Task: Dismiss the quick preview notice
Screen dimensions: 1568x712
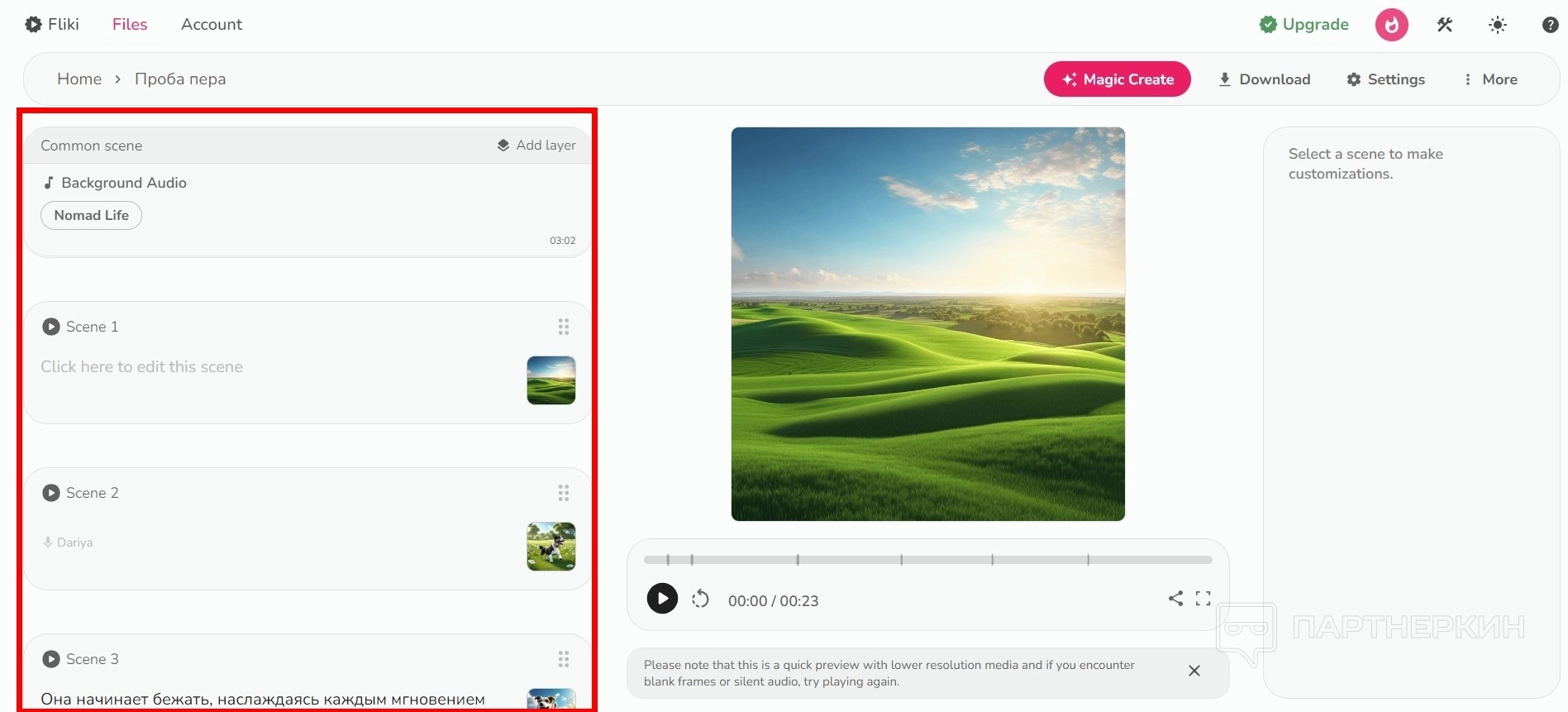Action: coord(1194,671)
